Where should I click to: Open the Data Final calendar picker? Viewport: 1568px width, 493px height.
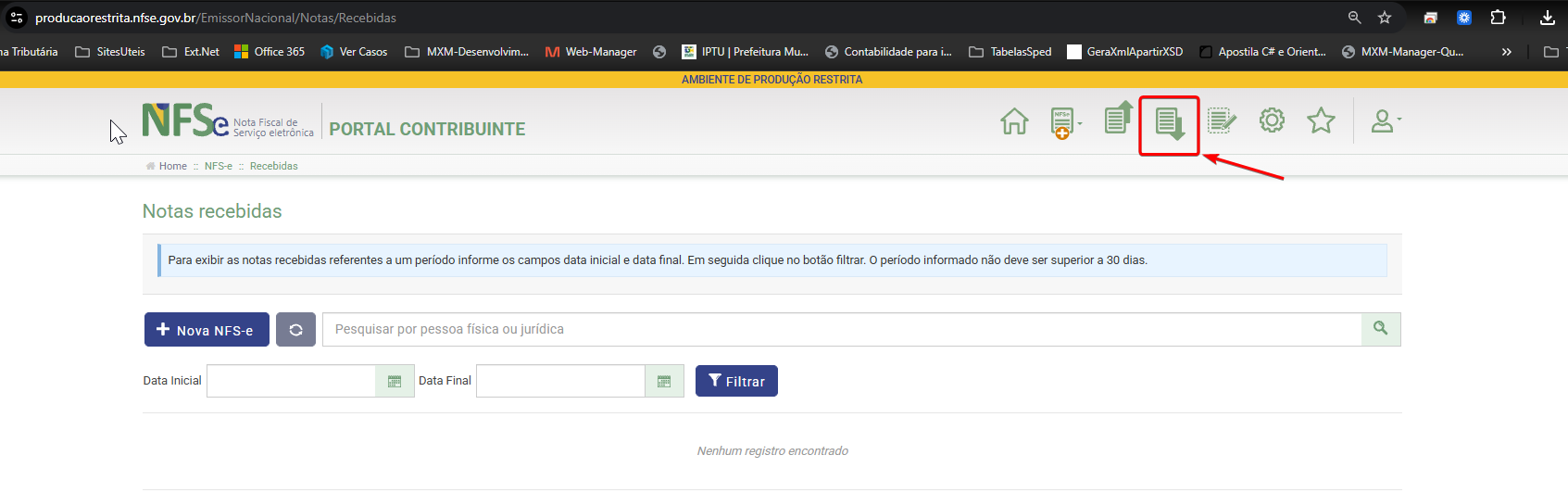point(664,381)
